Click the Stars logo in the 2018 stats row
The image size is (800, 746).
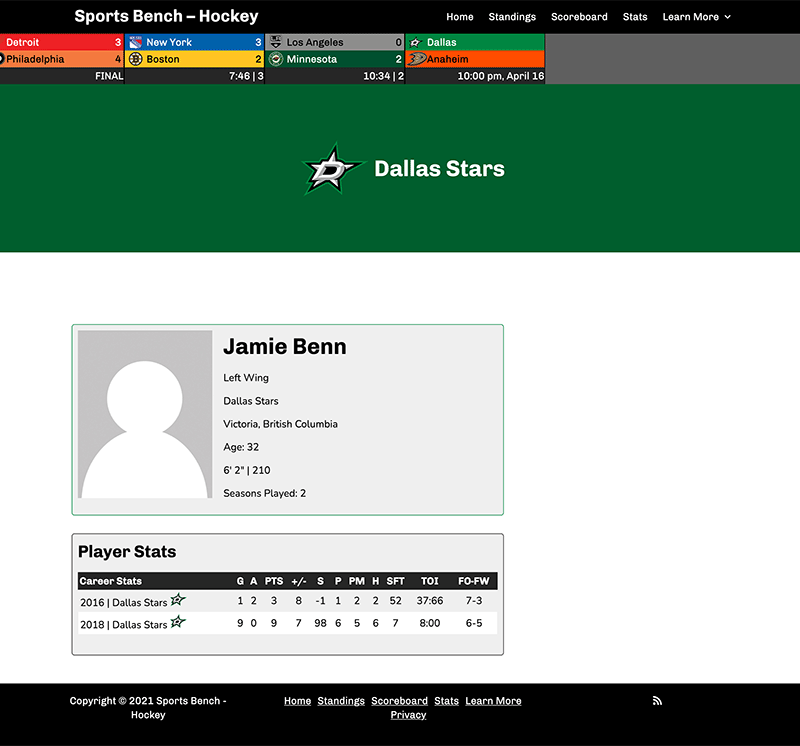[178, 621]
